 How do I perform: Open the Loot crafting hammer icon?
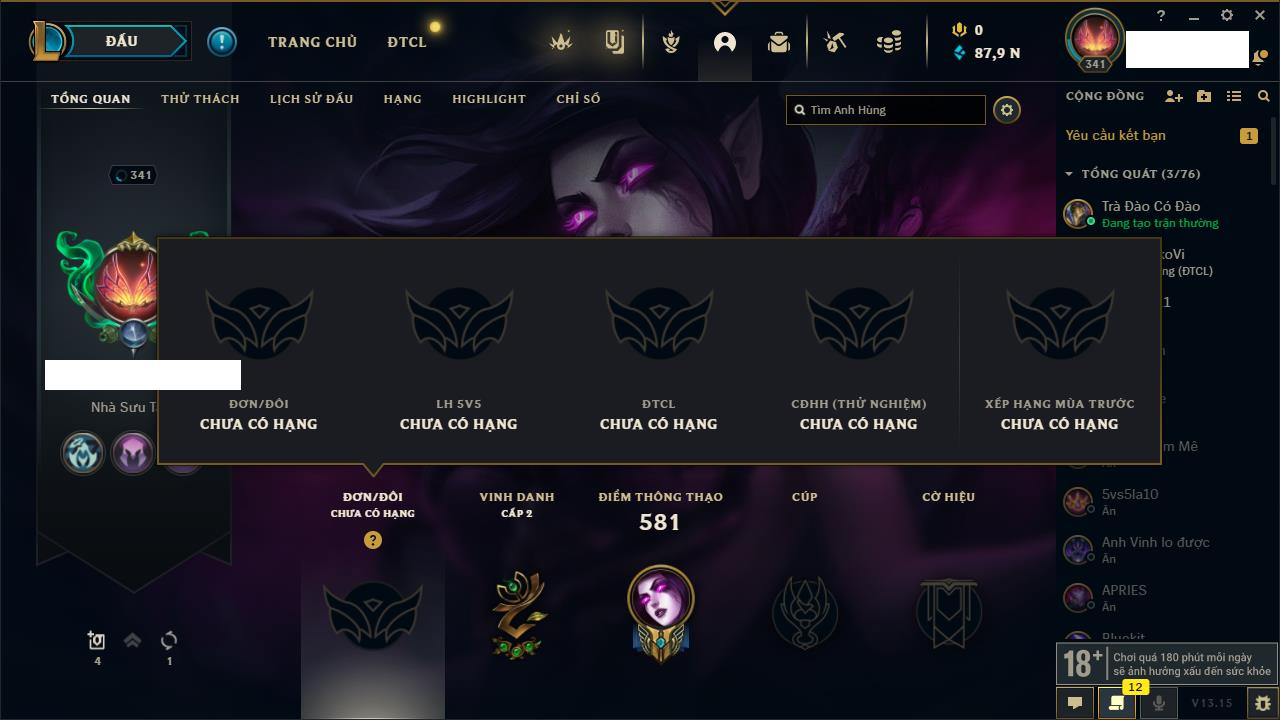[834, 42]
